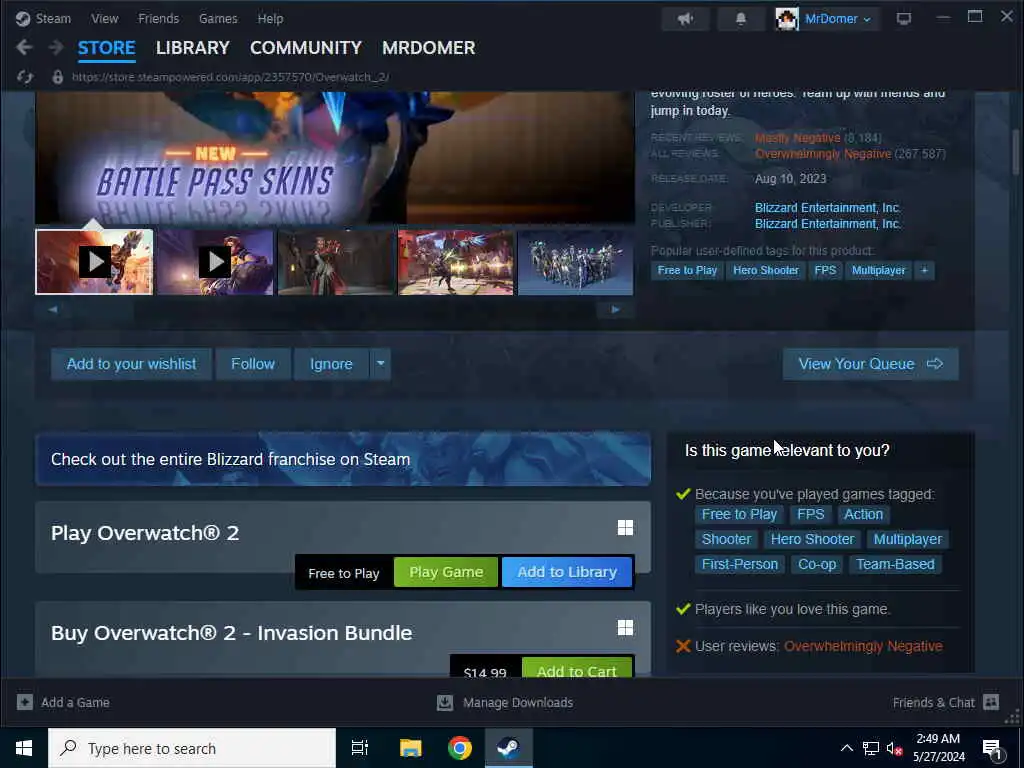Select the FPS popular tag
This screenshot has width=1024, height=768.
click(825, 270)
